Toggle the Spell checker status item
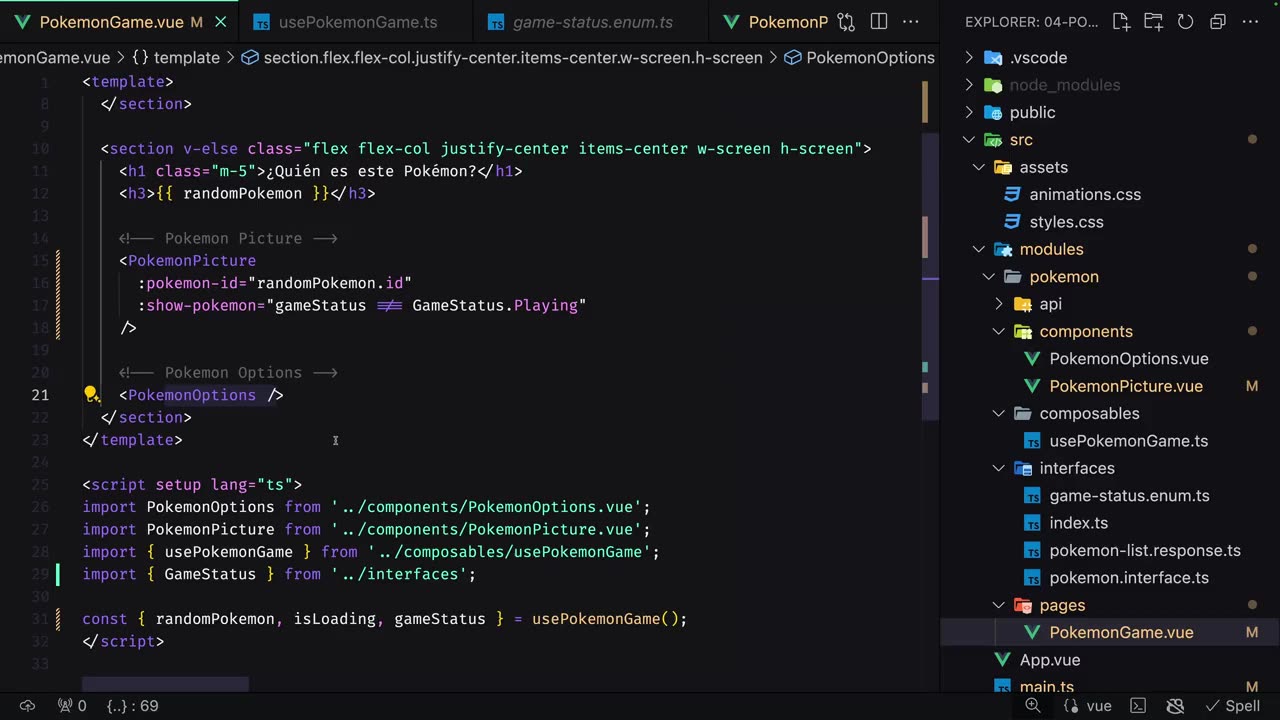This screenshot has height=720, width=1280. point(1233,706)
